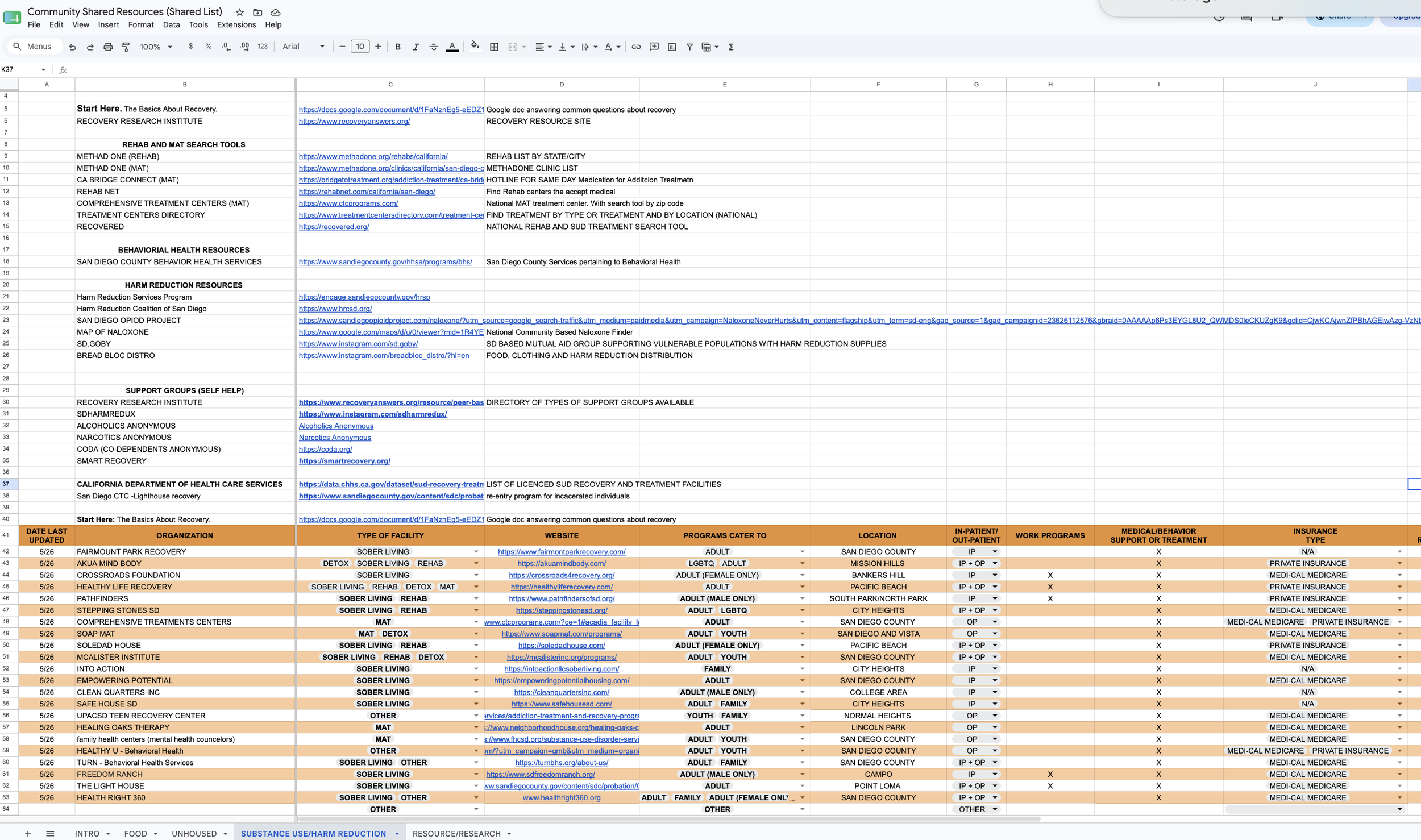1421x840 pixels.
Task: Click the Redo icon
Action: pyautogui.click(x=90, y=47)
